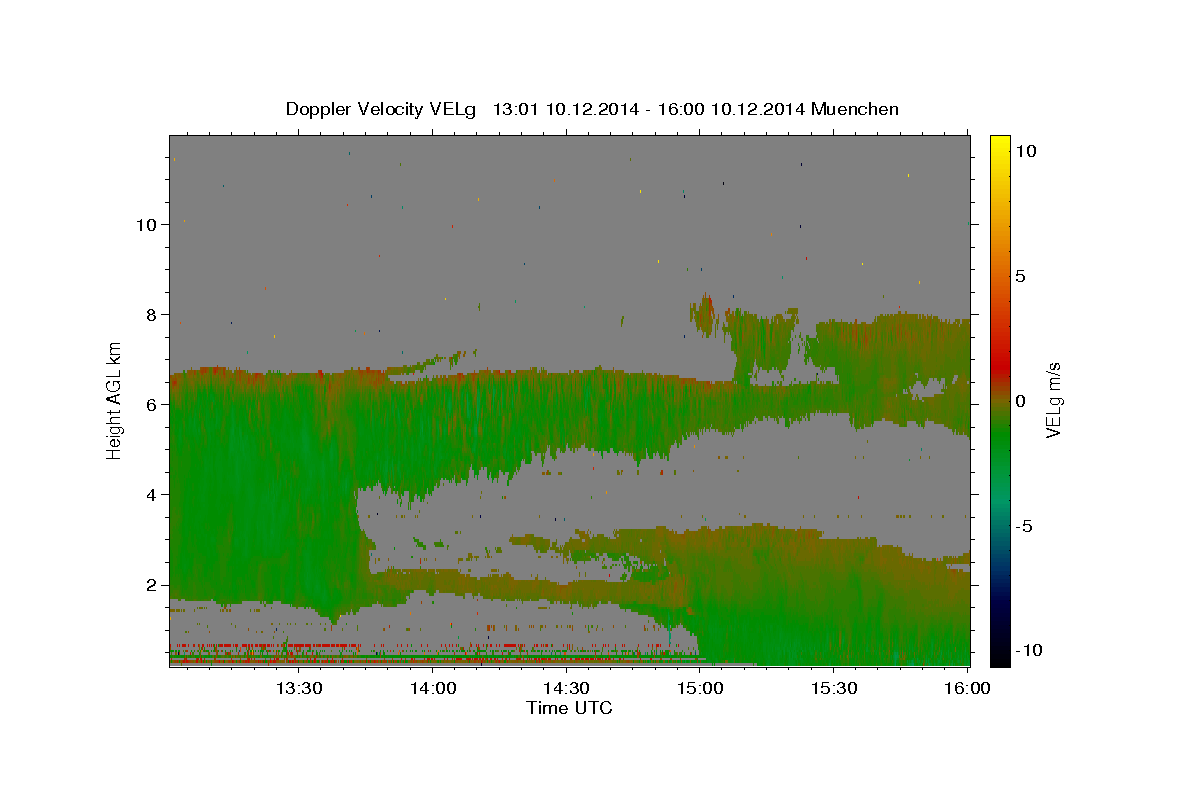Click the plot title 'Doppler Velocity VELg'
Screen dimensions: 1200x800
pos(380,109)
